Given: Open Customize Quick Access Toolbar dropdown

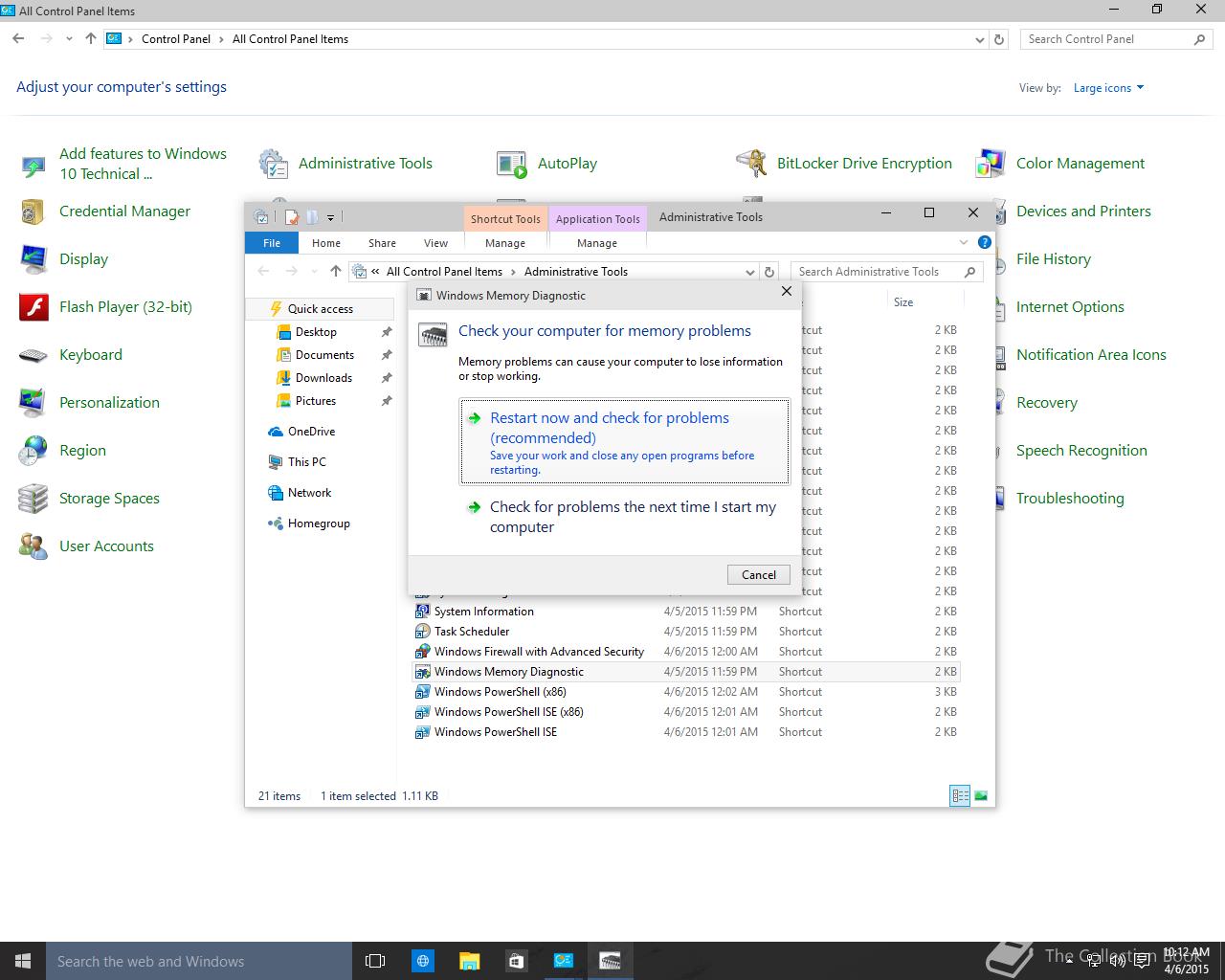Looking at the screenshot, I should click(330, 217).
